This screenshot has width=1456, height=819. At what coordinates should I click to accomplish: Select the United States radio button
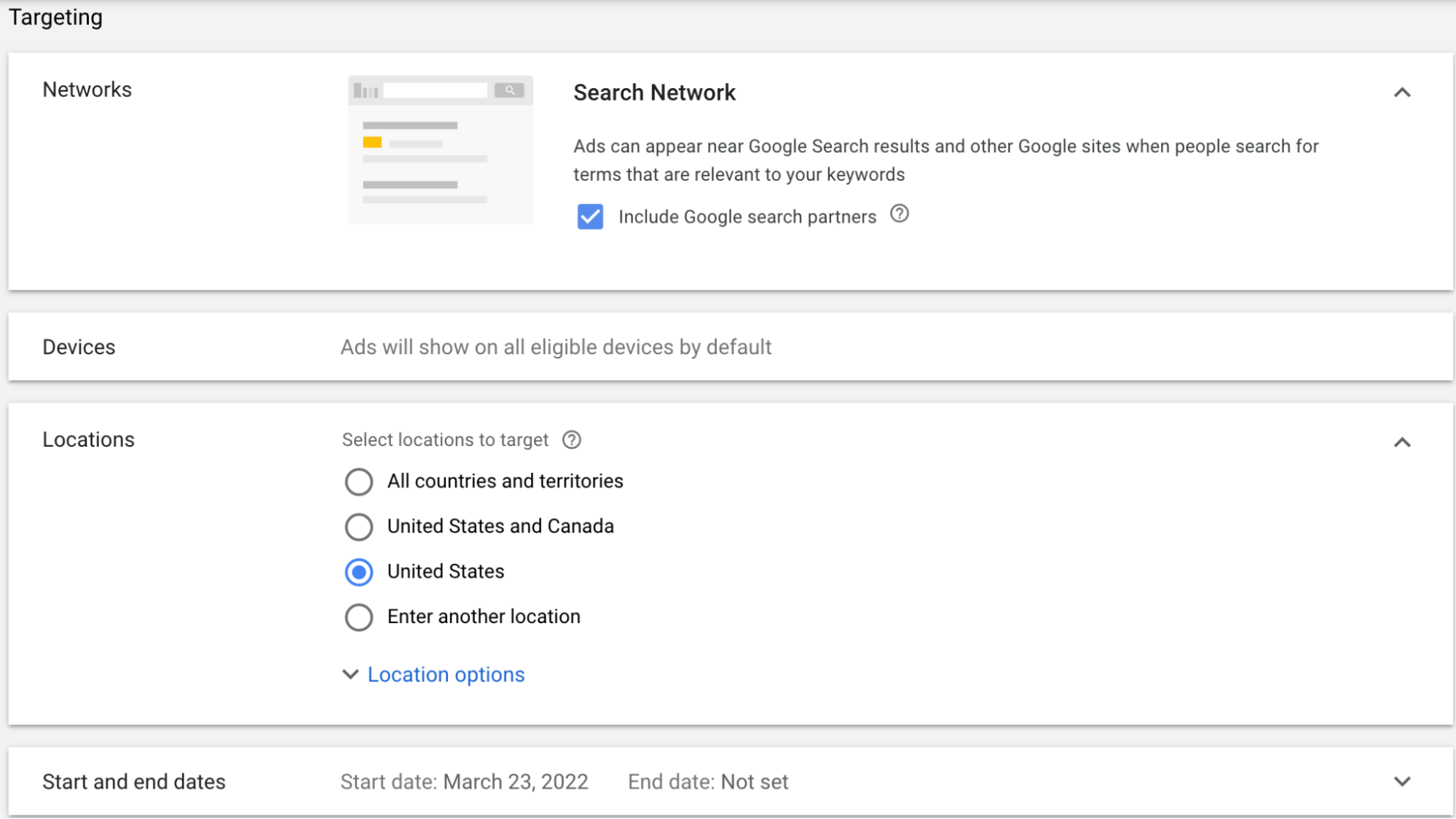358,572
